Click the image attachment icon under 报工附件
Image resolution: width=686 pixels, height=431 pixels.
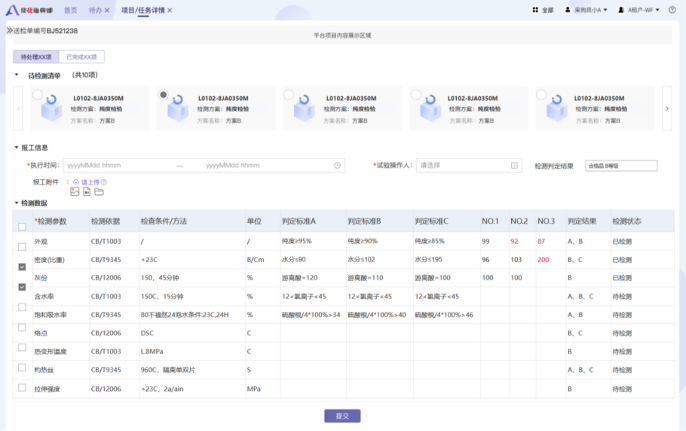point(75,191)
